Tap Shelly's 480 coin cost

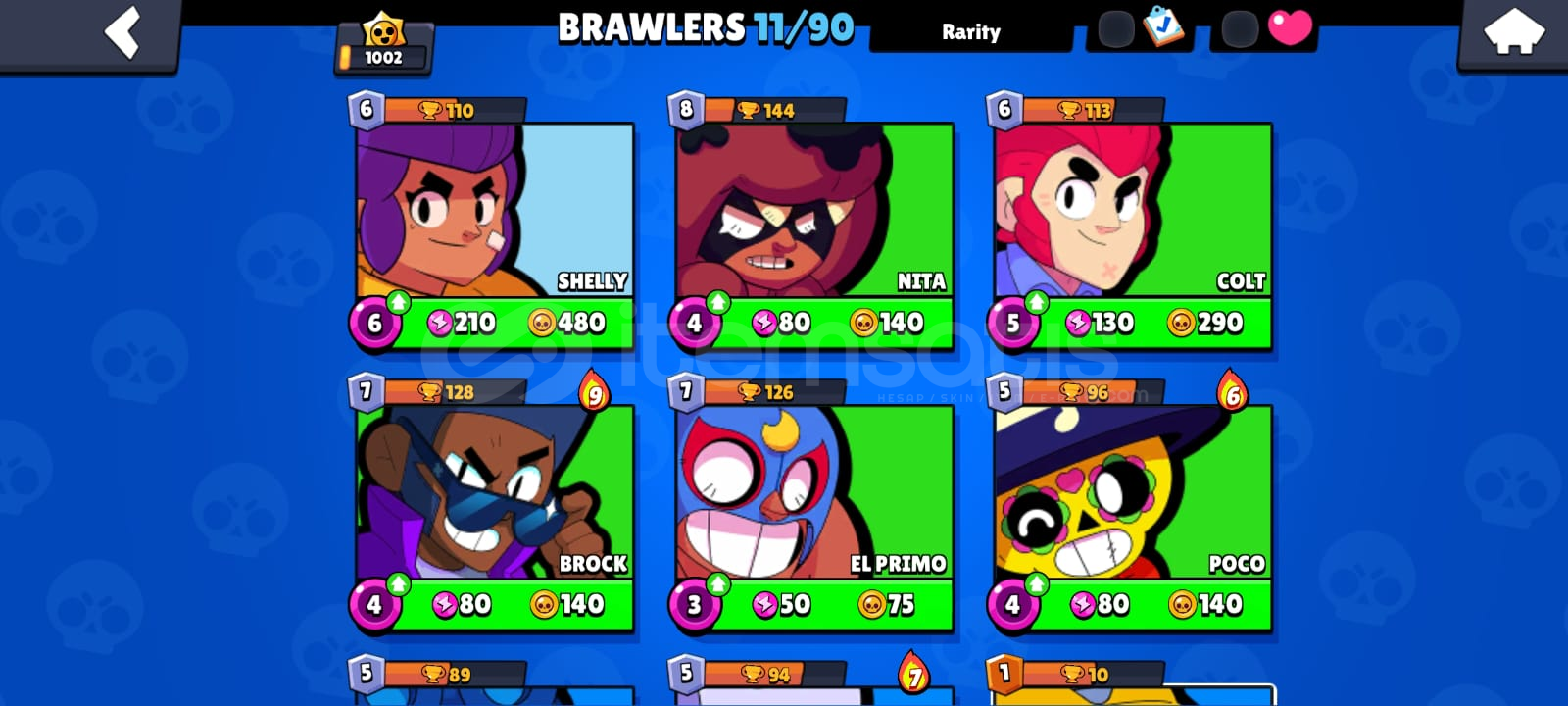[x=566, y=323]
